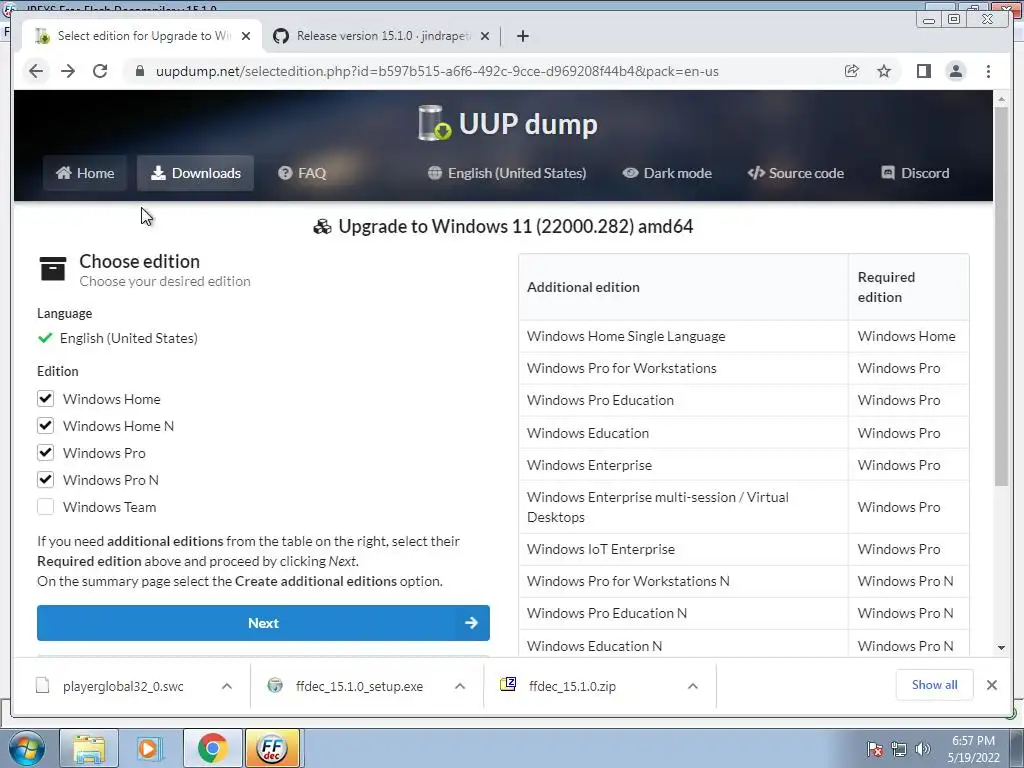
Task: Go back with the browser back arrow
Action: coord(36,71)
